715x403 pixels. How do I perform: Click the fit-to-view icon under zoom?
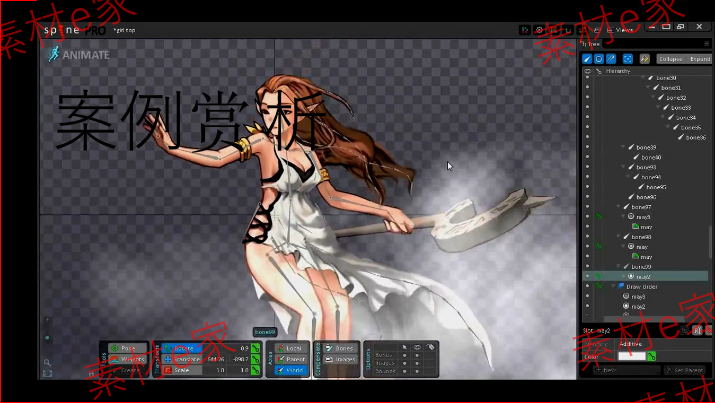[47, 373]
